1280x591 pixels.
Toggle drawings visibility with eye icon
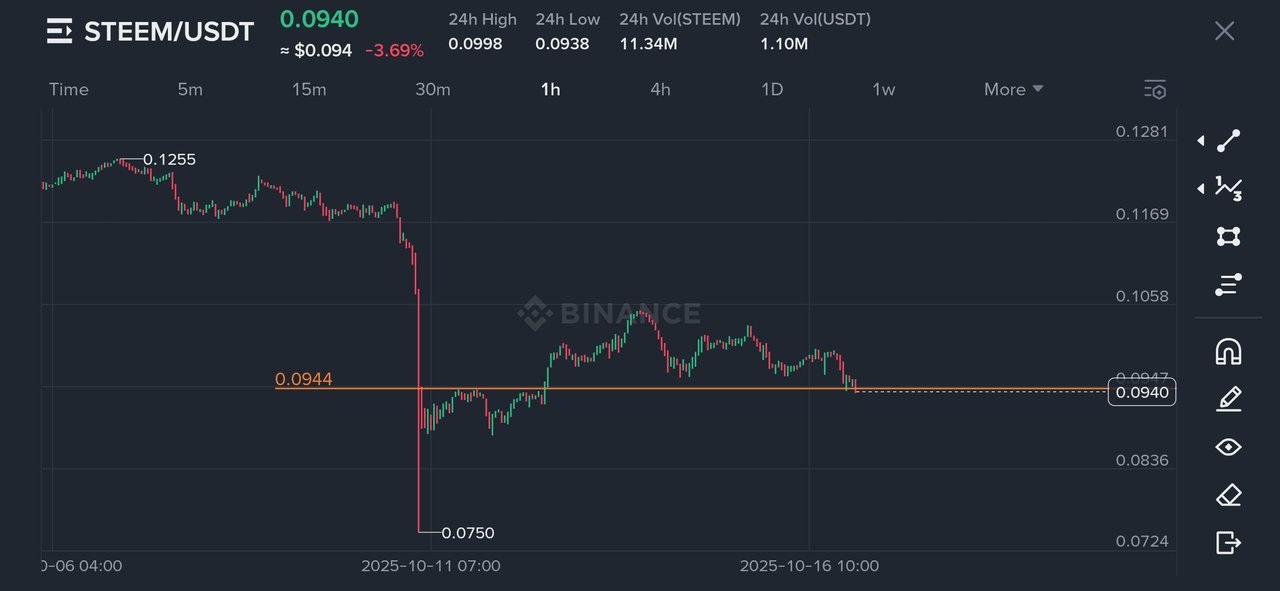tap(1229, 447)
